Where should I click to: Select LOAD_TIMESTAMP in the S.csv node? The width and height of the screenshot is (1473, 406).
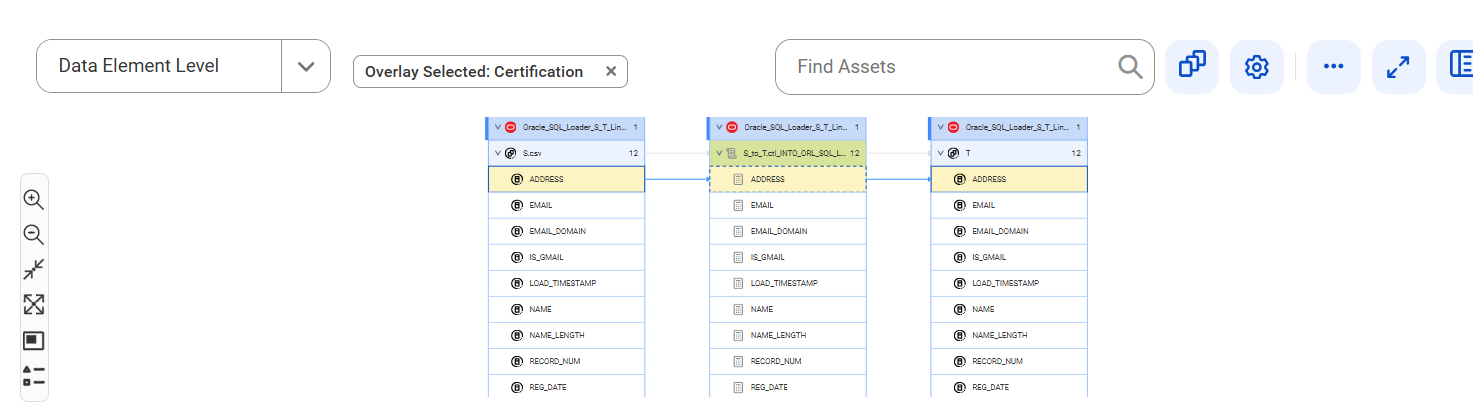(566, 283)
